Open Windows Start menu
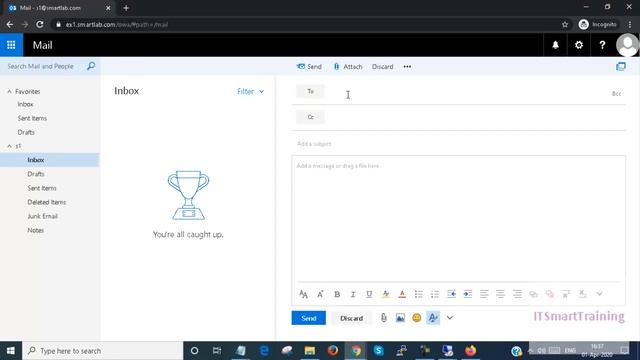This screenshot has height=360, width=640. pos(11,351)
